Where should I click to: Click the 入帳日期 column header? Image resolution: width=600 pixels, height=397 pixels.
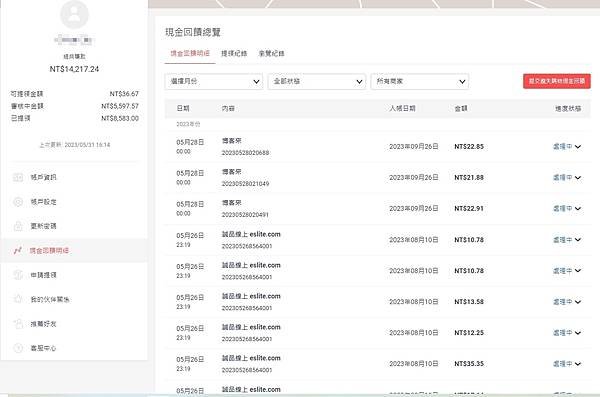click(x=402, y=108)
